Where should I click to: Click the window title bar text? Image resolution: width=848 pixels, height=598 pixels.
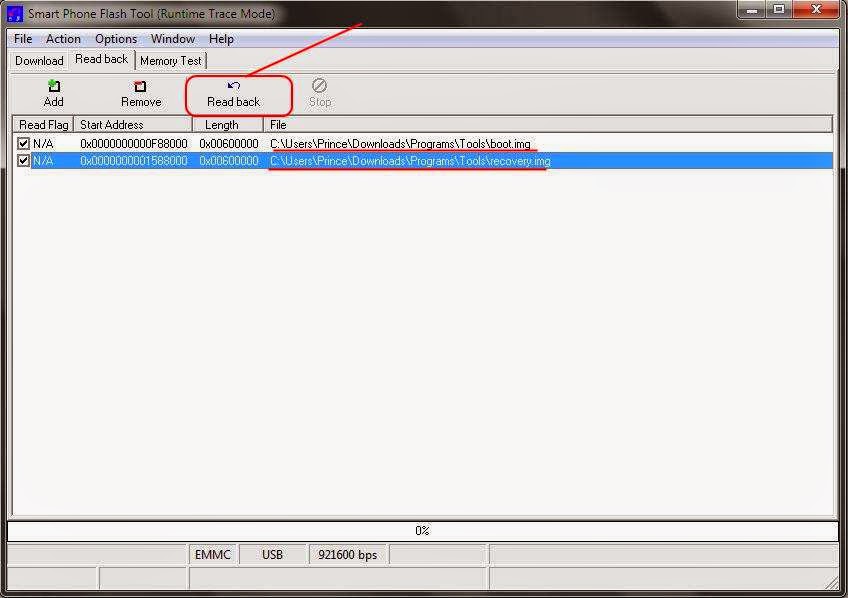(x=151, y=14)
